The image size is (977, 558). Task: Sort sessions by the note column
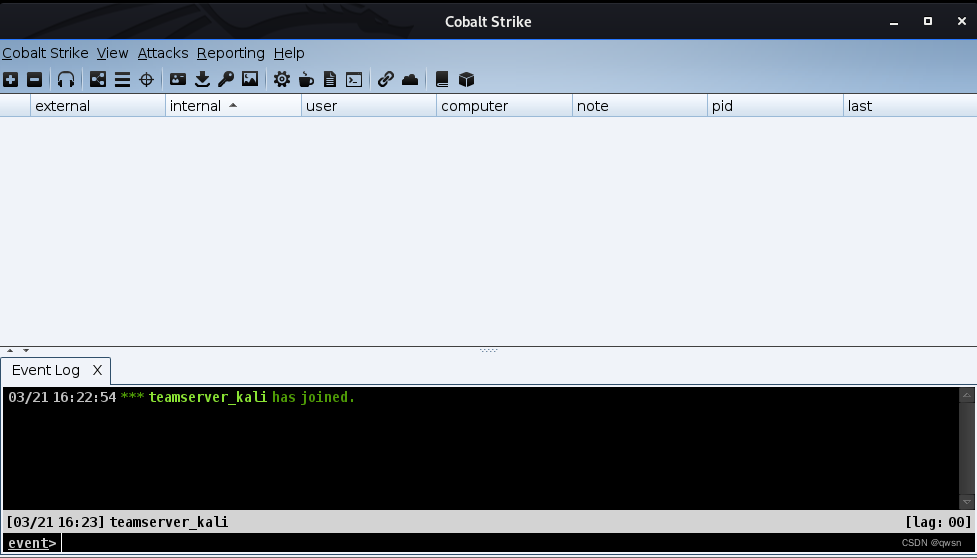coord(640,106)
